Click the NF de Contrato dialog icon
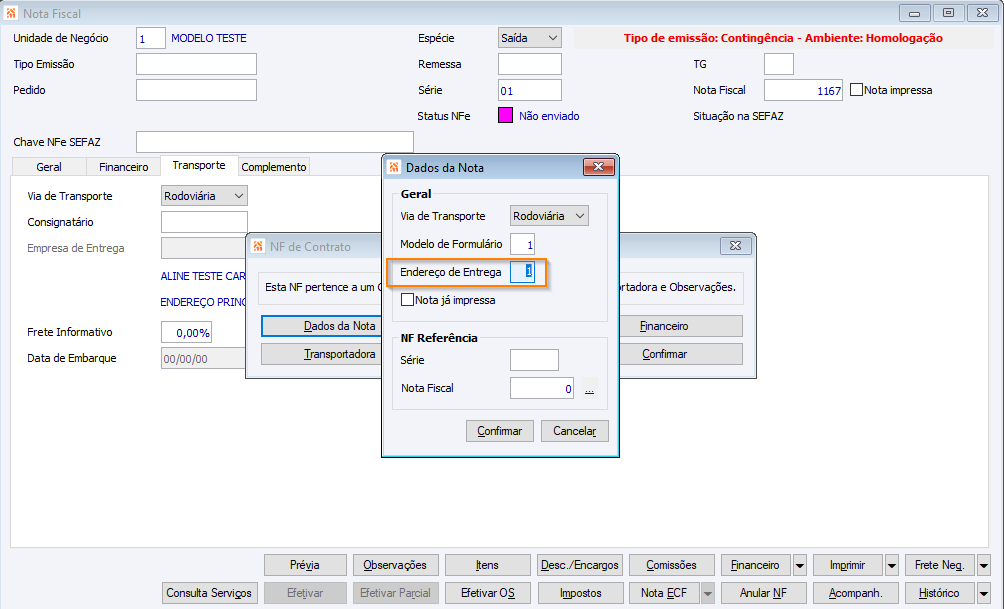The height and width of the screenshot is (609, 1004). point(258,246)
